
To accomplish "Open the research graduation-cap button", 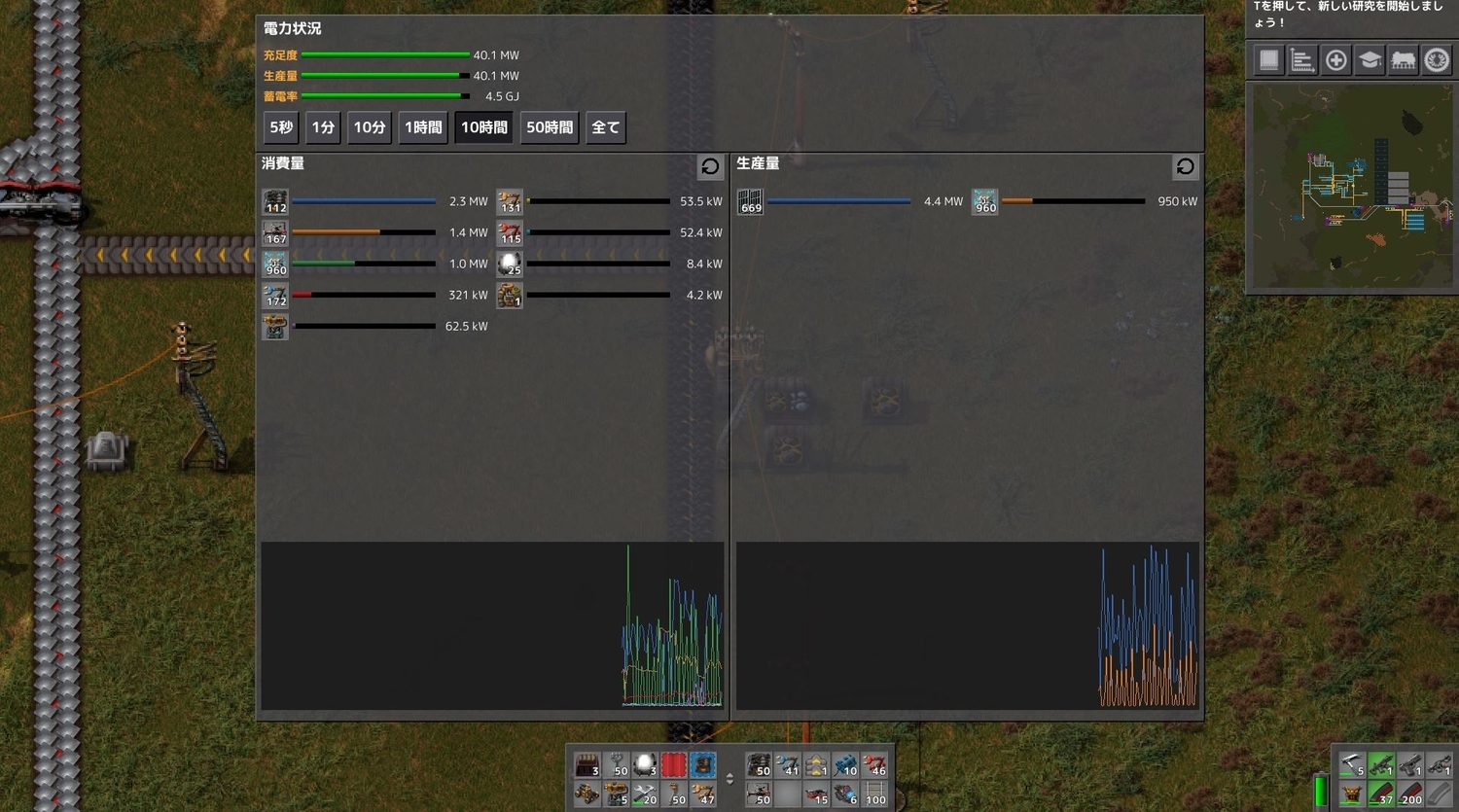I will (x=1370, y=60).
